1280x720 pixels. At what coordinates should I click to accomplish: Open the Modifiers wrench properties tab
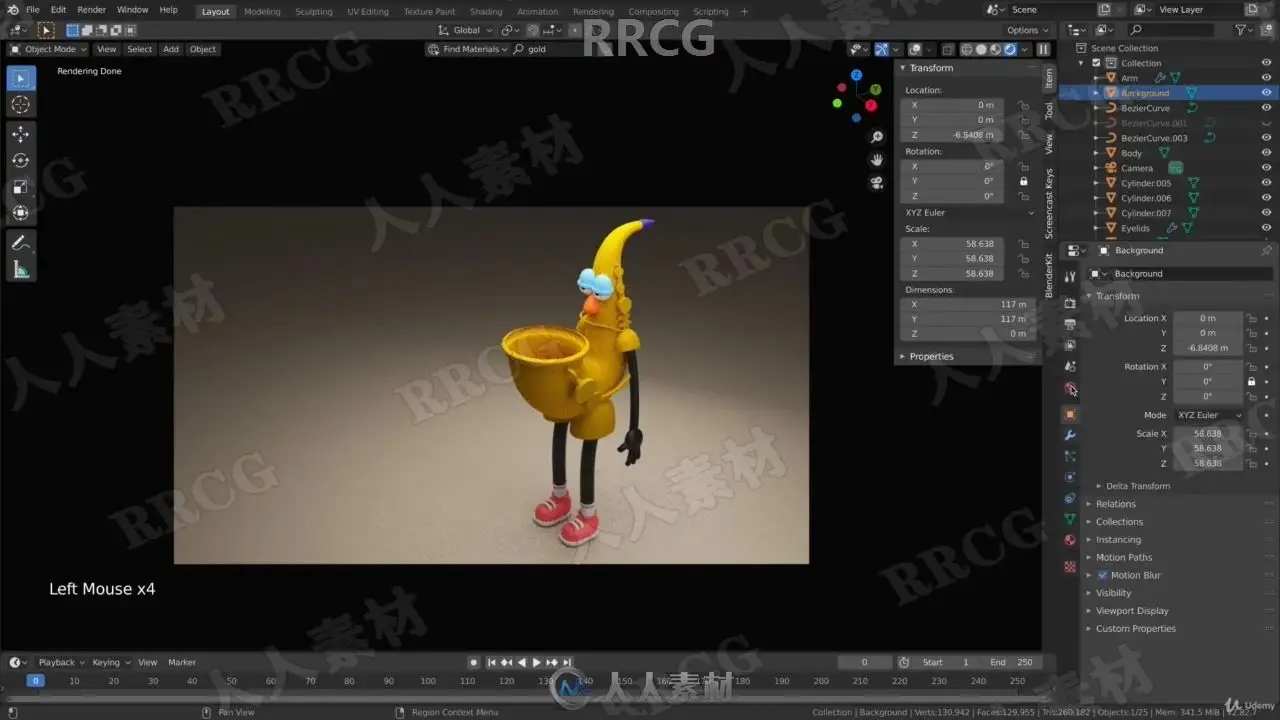(x=1070, y=435)
